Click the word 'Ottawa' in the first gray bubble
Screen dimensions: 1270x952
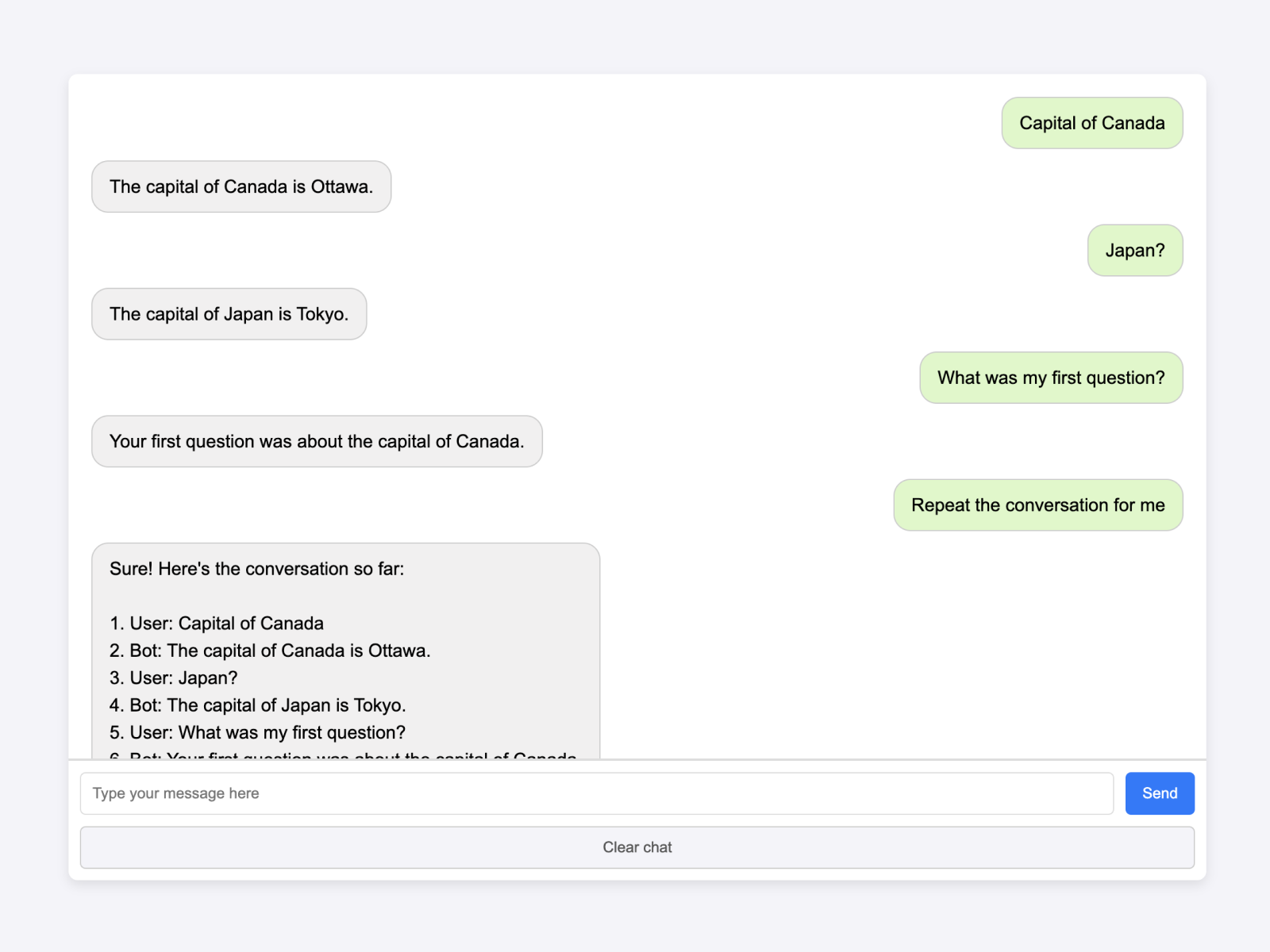click(x=340, y=186)
